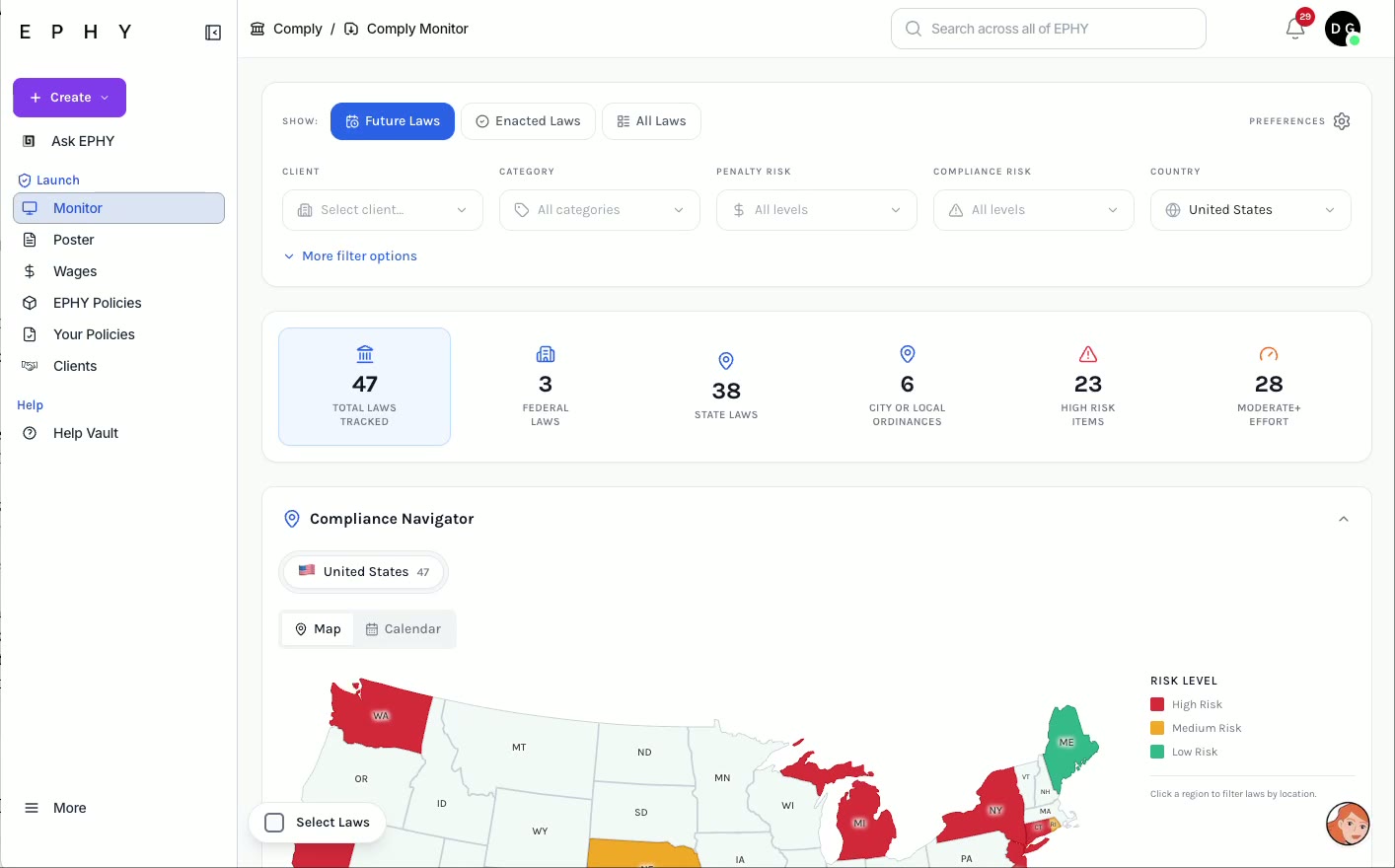The height and width of the screenshot is (868, 1395).
Task: Click the EPHY Policies cube icon
Action: (x=30, y=303)
